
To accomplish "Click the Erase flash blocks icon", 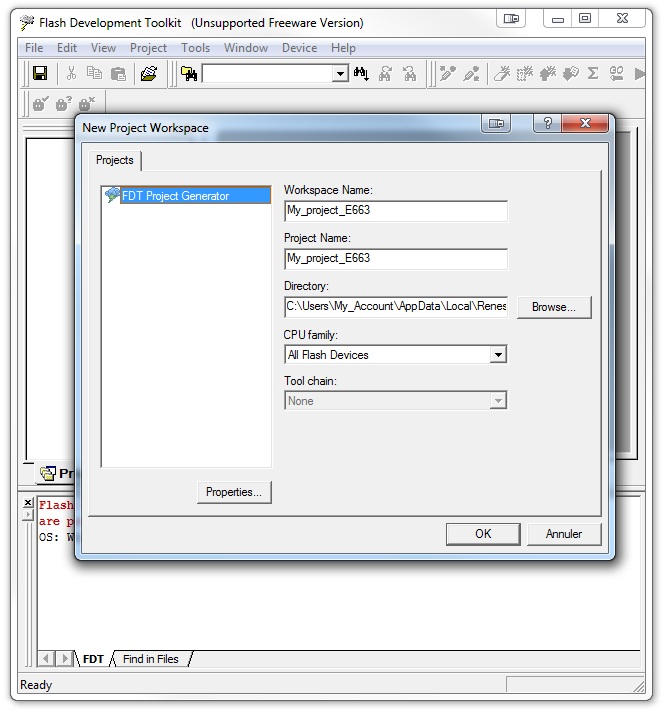I will tap(502, 73).
